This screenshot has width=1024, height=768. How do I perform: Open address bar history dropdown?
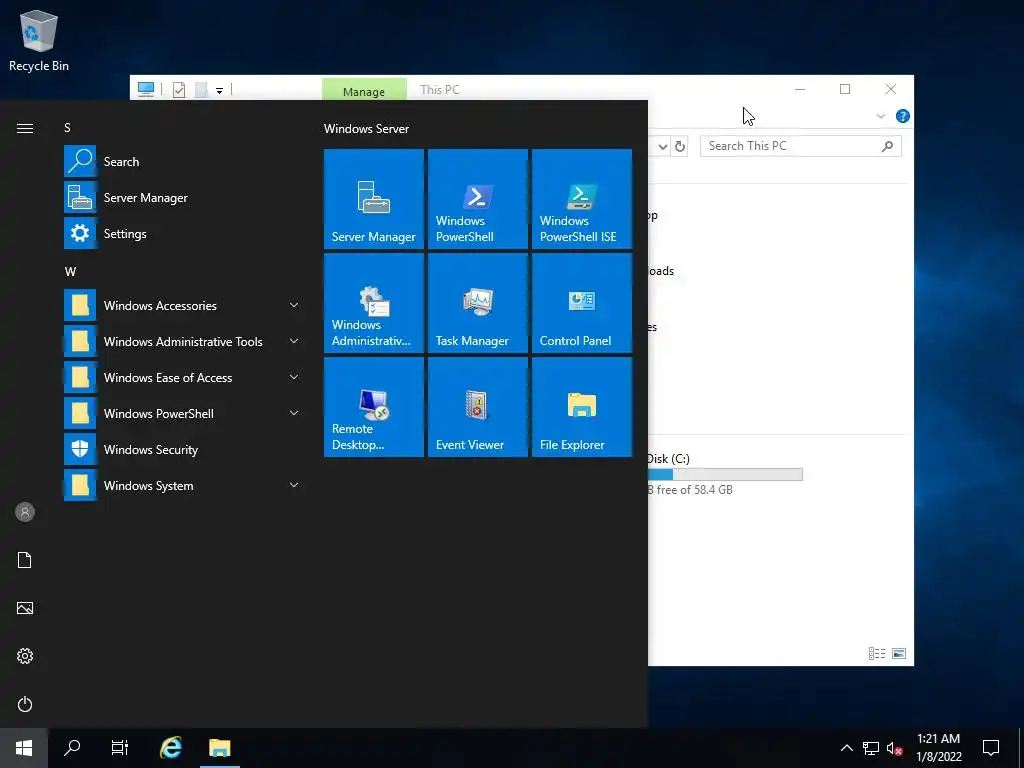(663, 146)
